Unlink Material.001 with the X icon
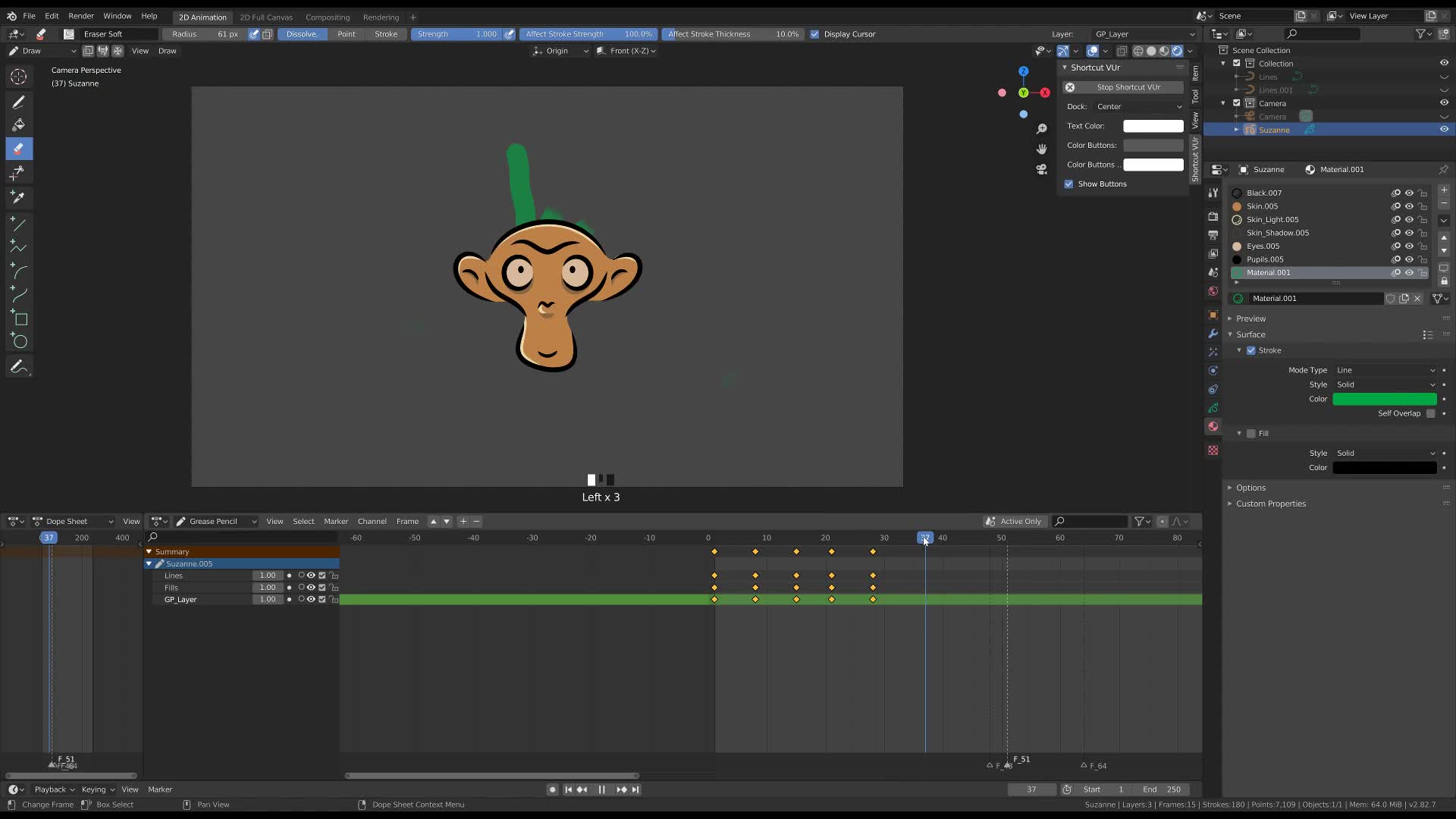 point(1417,299)
